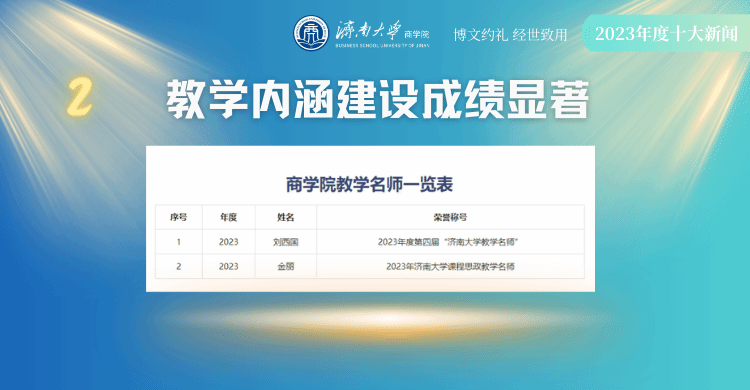Click the 课程思政教学名师 honor title cell

(x=450, y=267)
